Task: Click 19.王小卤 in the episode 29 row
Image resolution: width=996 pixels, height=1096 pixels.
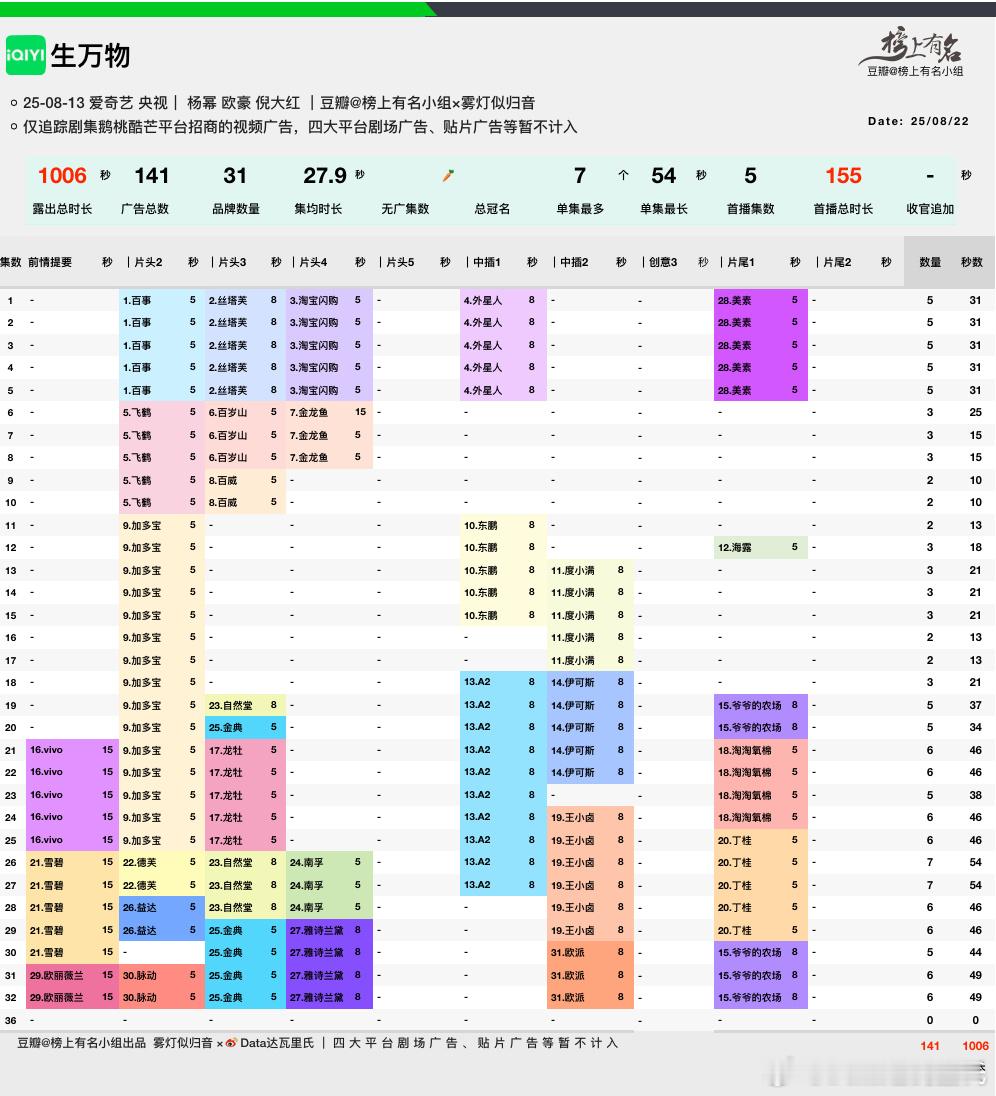Action: coord(572,930)
